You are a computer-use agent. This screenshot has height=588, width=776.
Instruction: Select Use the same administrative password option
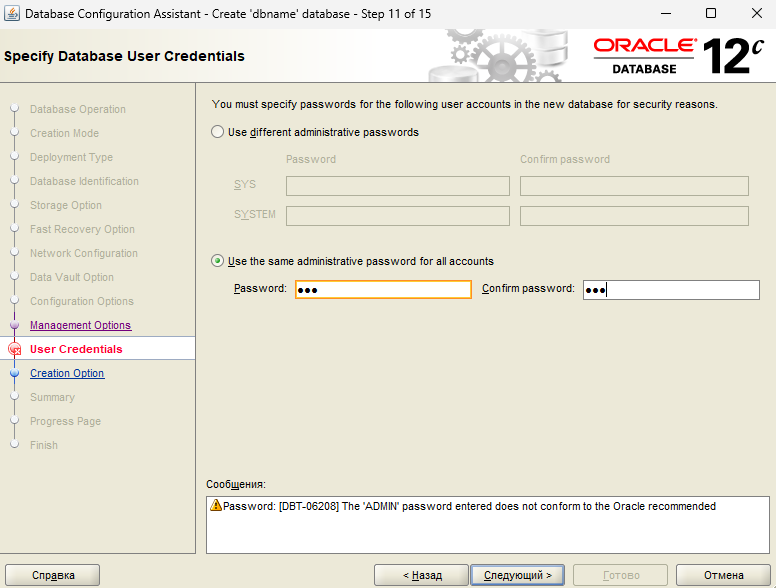(x=217, y=261)
